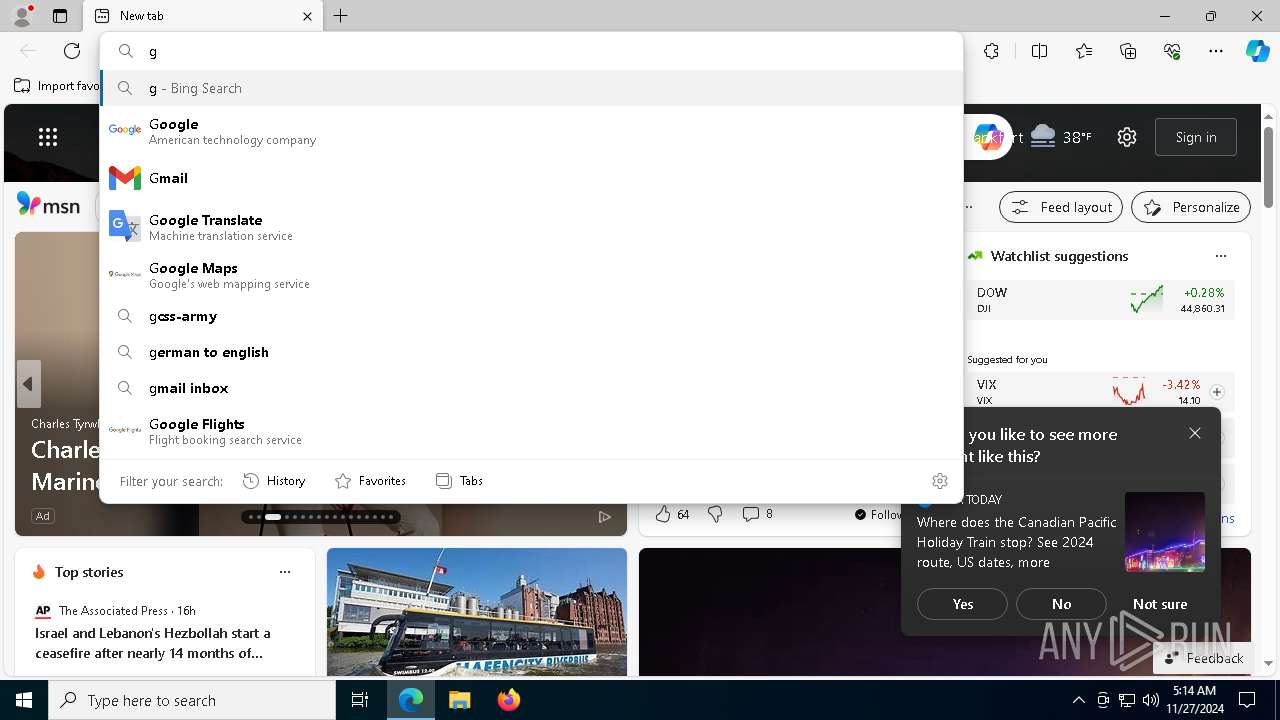The image size is (1280, 720).
Task: Open the Import favorites bookmark bar item
Action: click(x=56, y=86)
